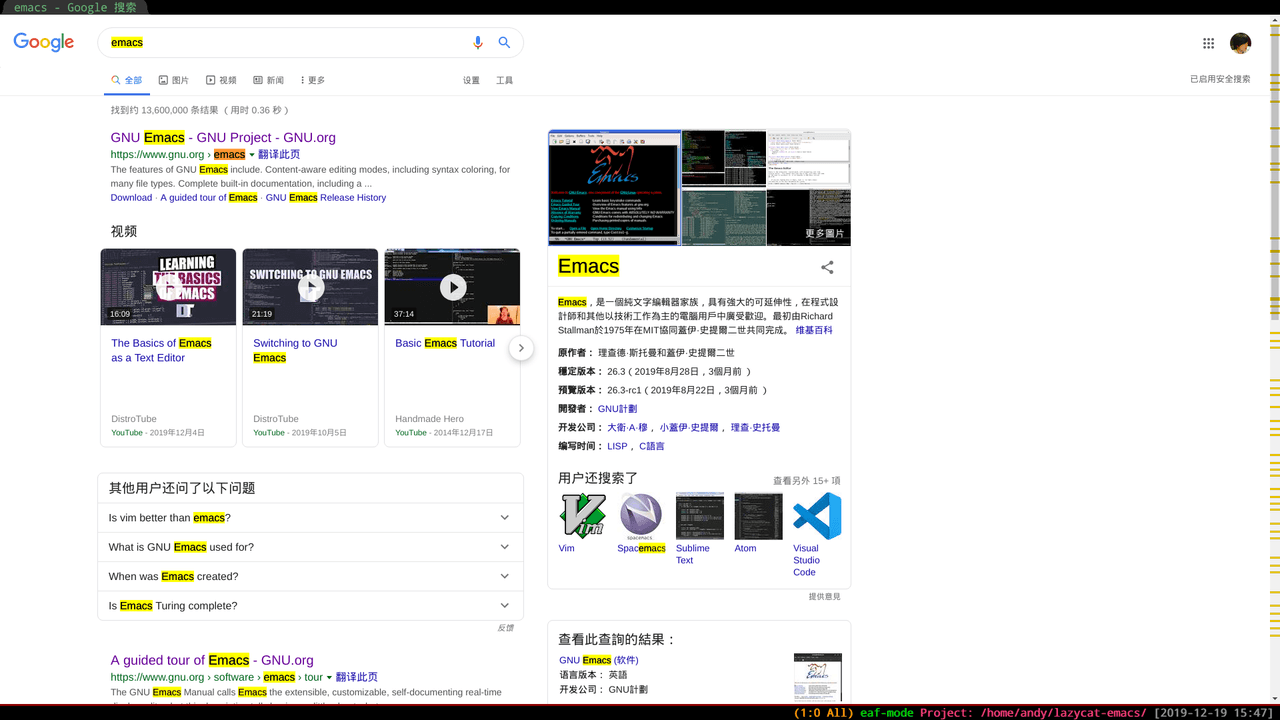This screenshot has height=720, width=1280.
Task: Open 'GNU Emacs - GNU Project - GNU.org' result
Action: (223, 138)
